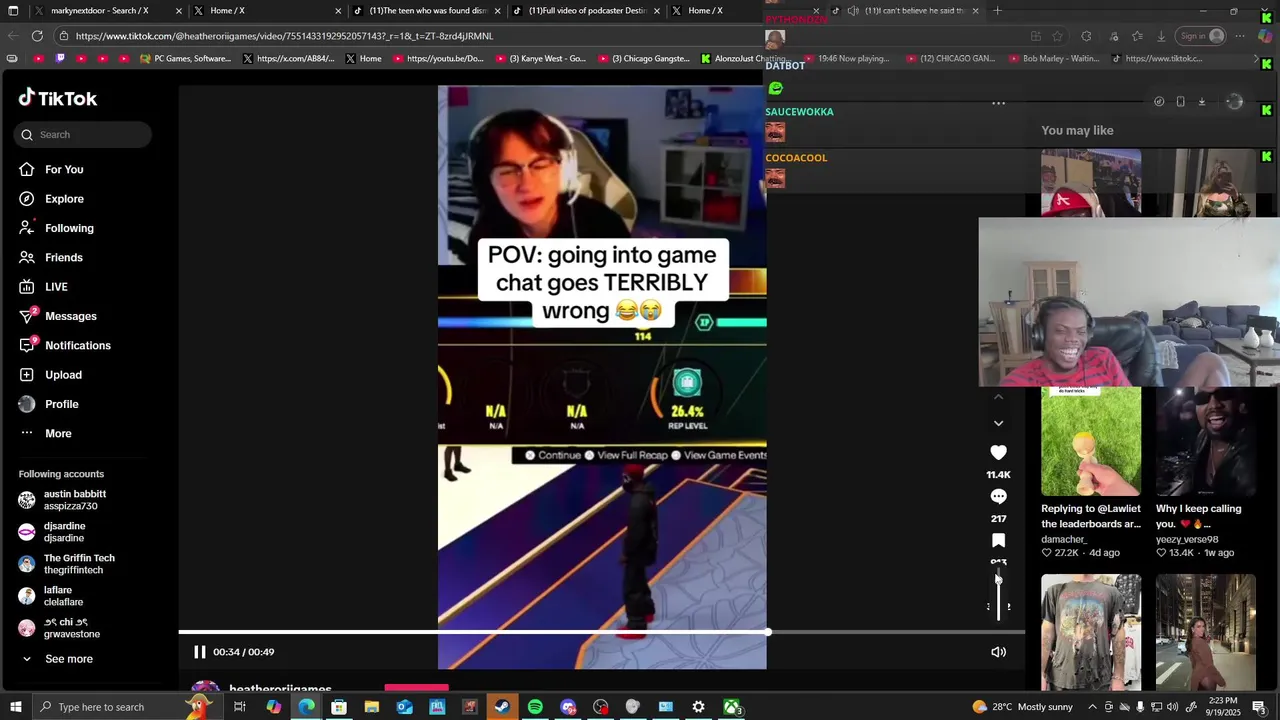The image size is (1280, 720).
Task: Open Spotify from the taskbar
Action: point(535,707)
